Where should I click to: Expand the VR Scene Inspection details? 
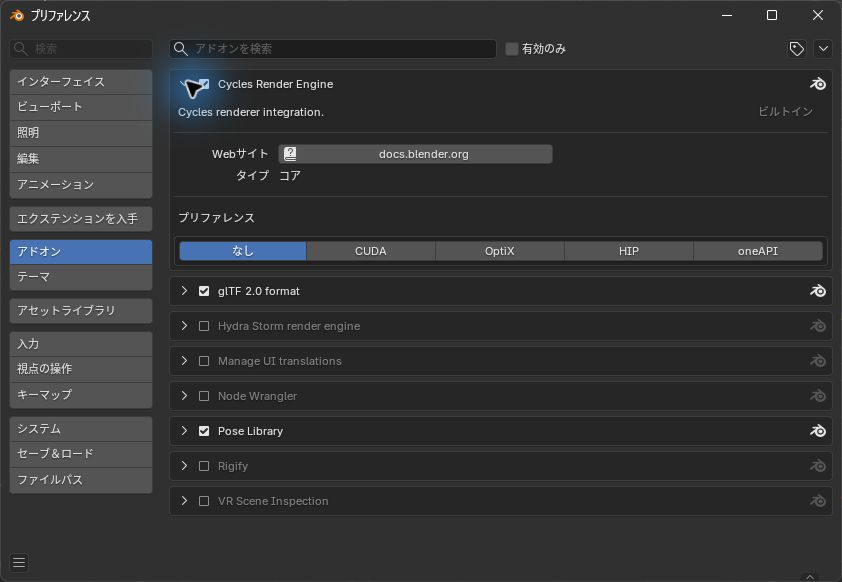tap(184, 501)
